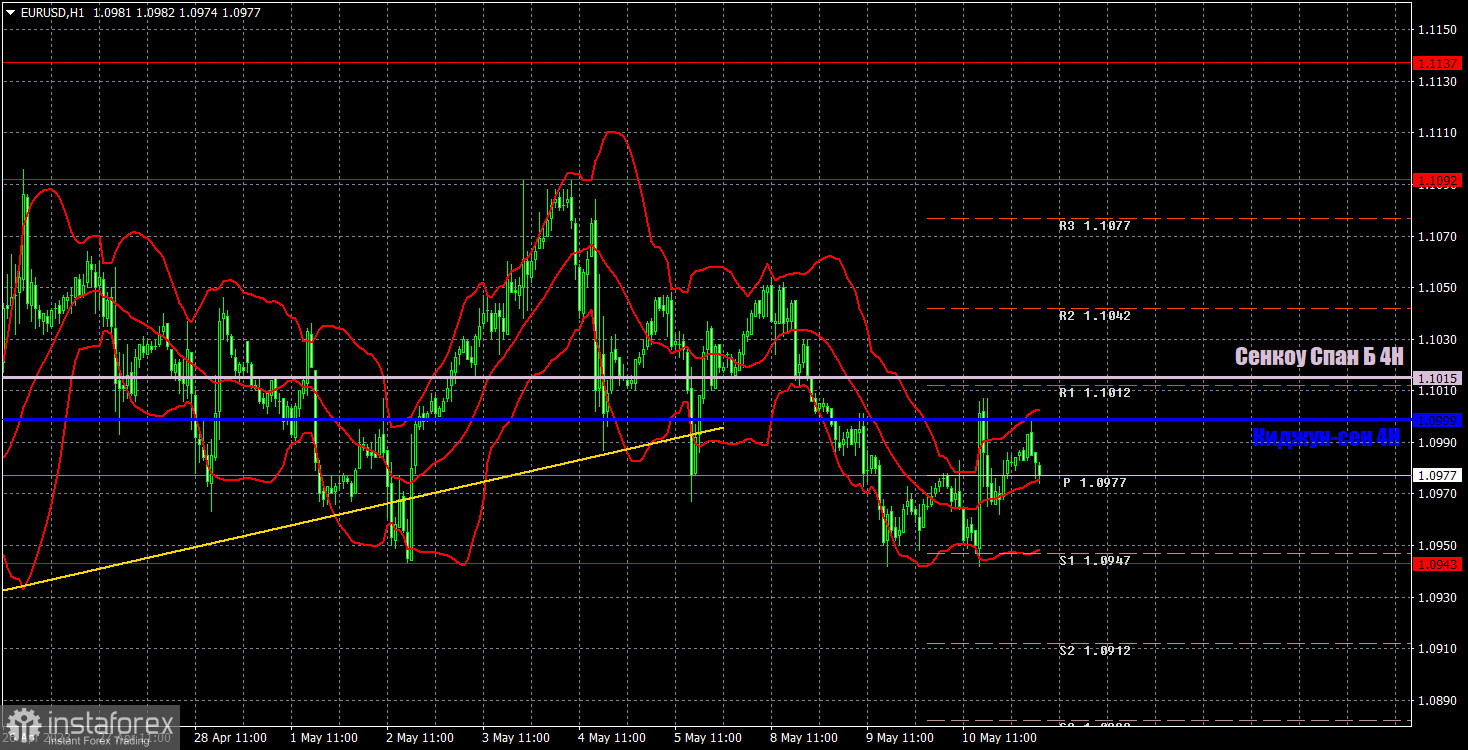Click the 9 May 11:00 date label
The width and height of the screenshot is (1468, 750).
[900, 738]
